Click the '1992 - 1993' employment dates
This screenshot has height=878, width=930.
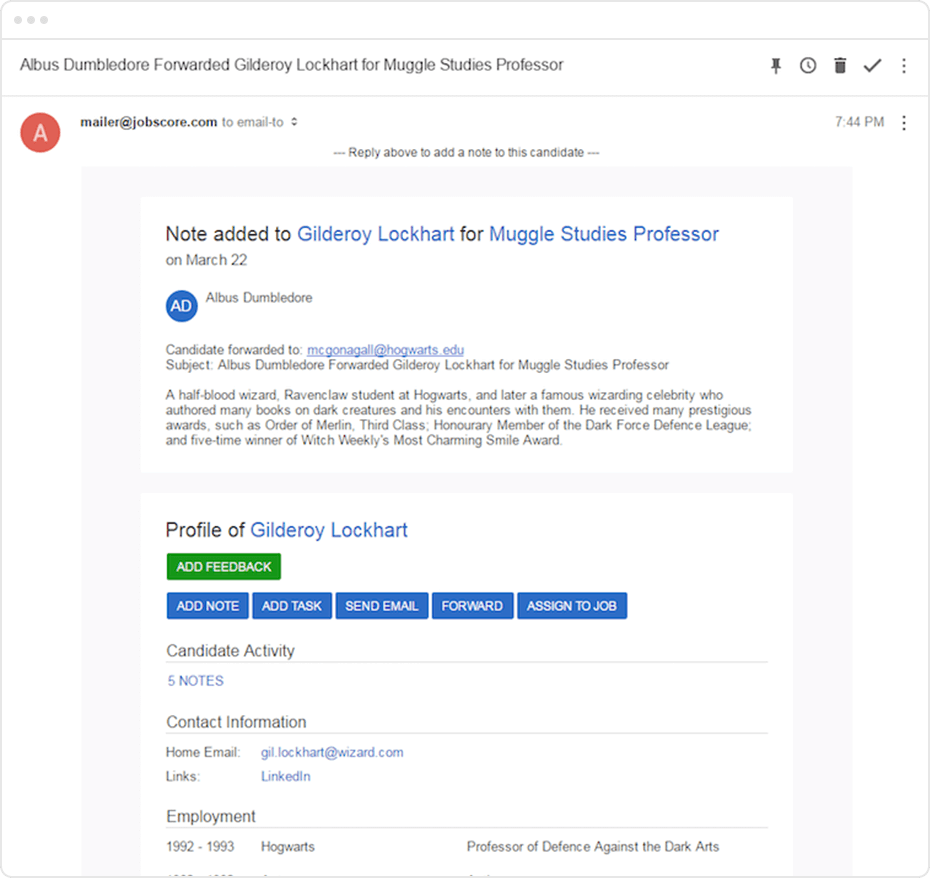click(x=200, y=847)
